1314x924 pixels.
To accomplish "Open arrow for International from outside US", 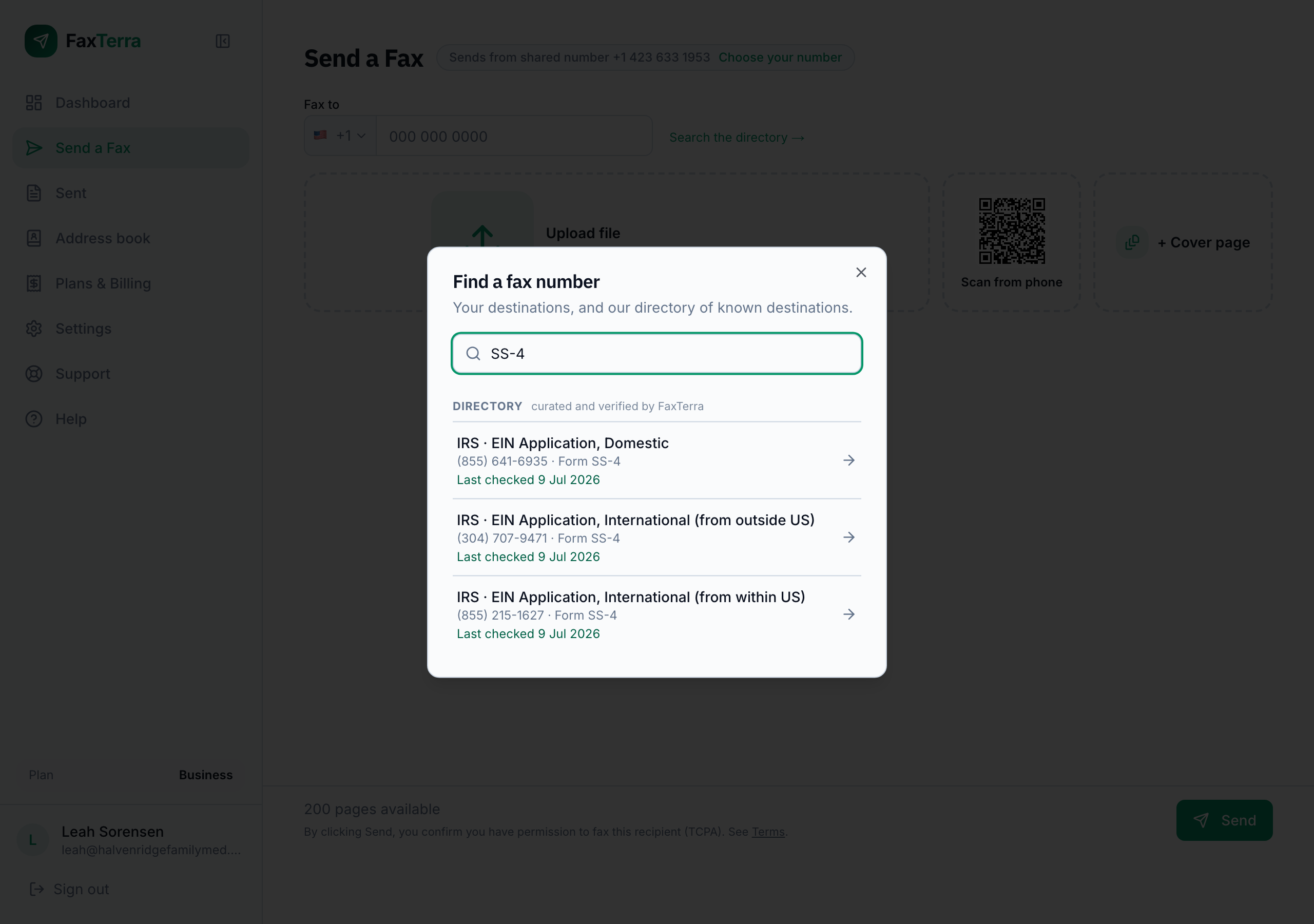I will (x=849, y=537).
